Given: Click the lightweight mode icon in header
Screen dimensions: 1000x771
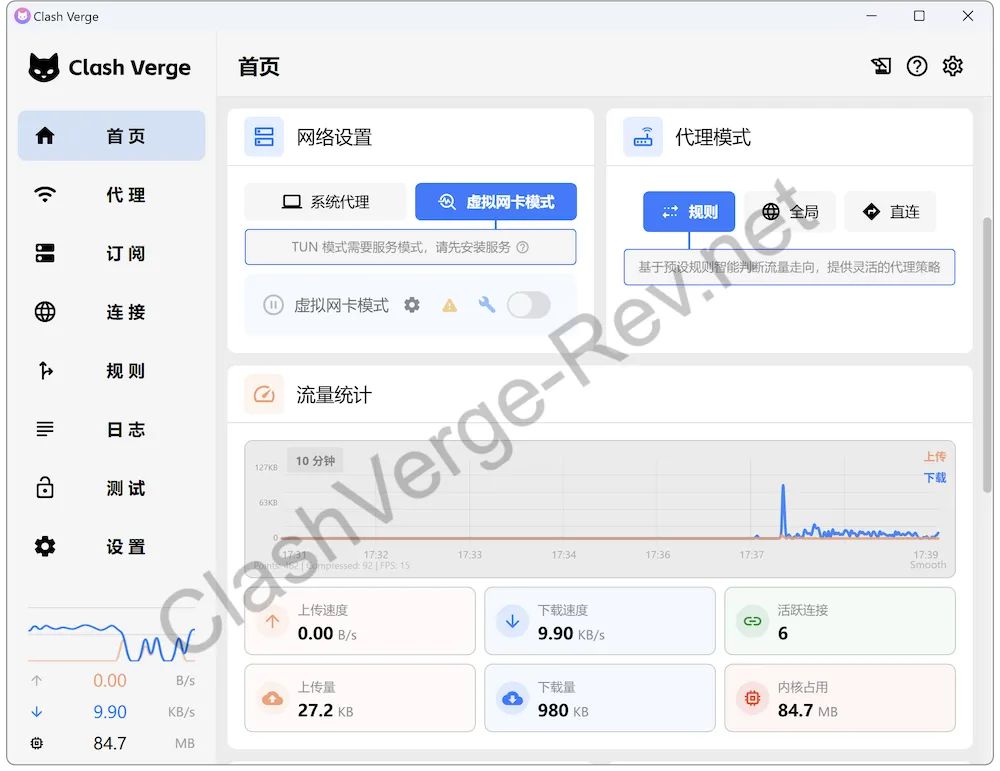Looking at the screenshot, I should [x=881, y=66].
